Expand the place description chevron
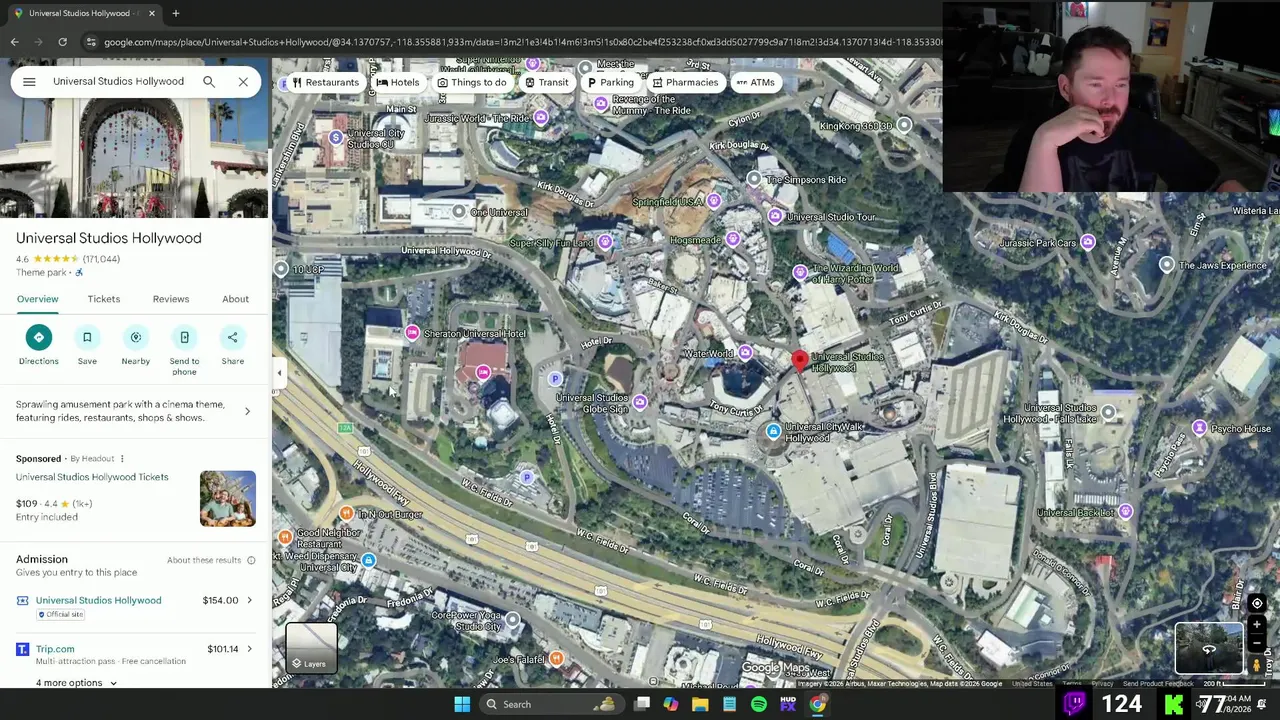 click(x=247, y=411)
